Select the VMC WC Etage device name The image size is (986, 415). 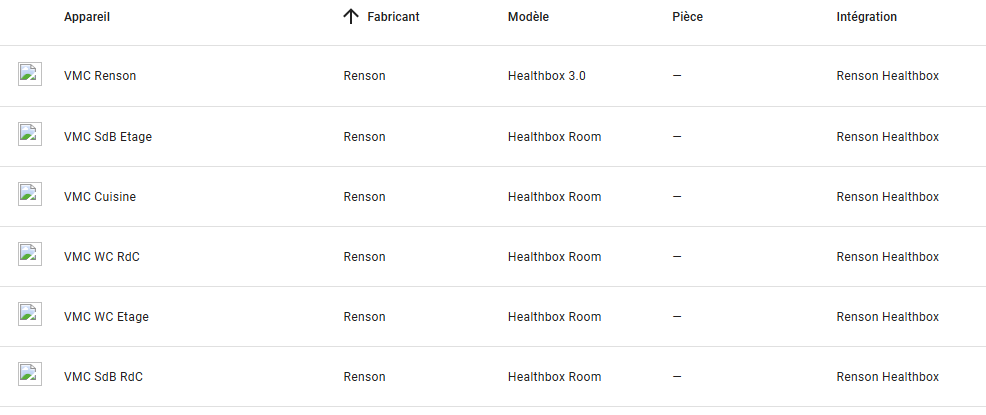coord(106,317)
